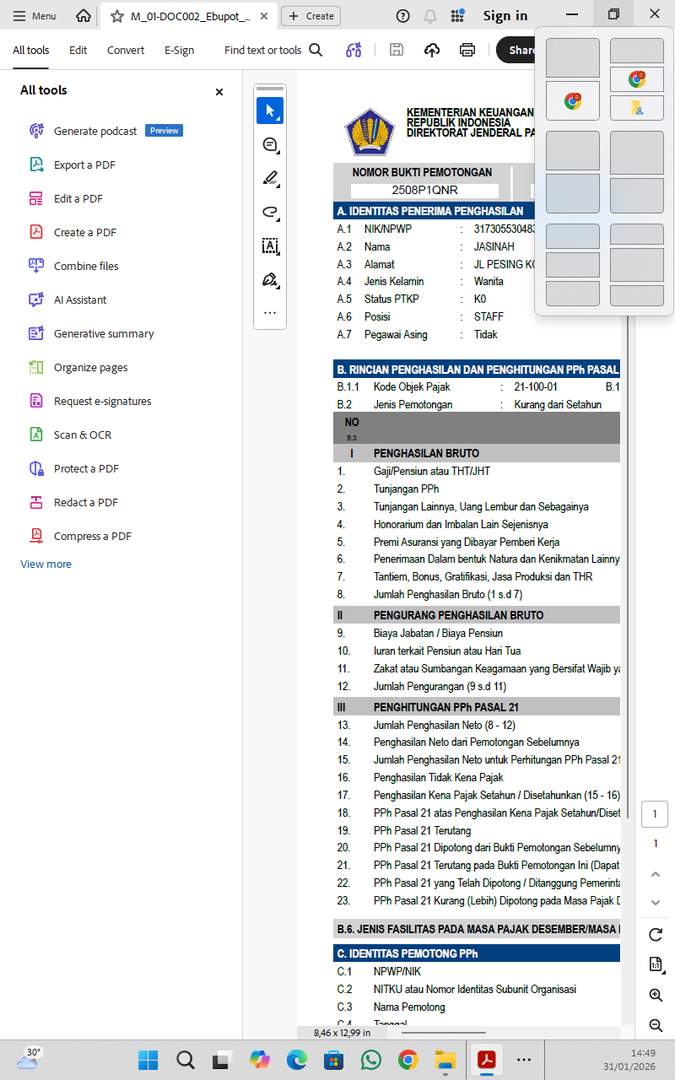Open the add comment tool
The width and height of the screenshot is (675, 1080).
click(x=270, y=145)
